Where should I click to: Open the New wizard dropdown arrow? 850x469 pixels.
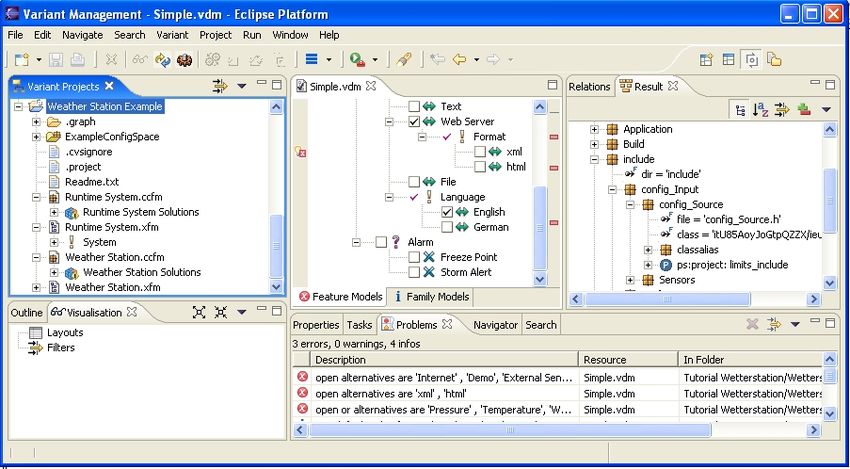[39, 60]
